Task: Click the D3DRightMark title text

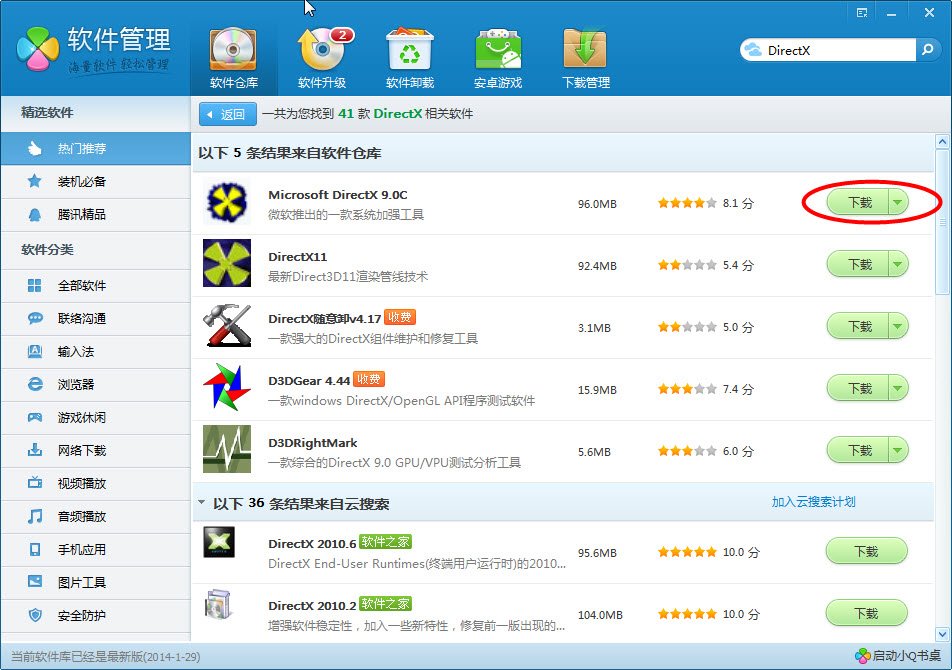Action: click(x=313, y=443)
